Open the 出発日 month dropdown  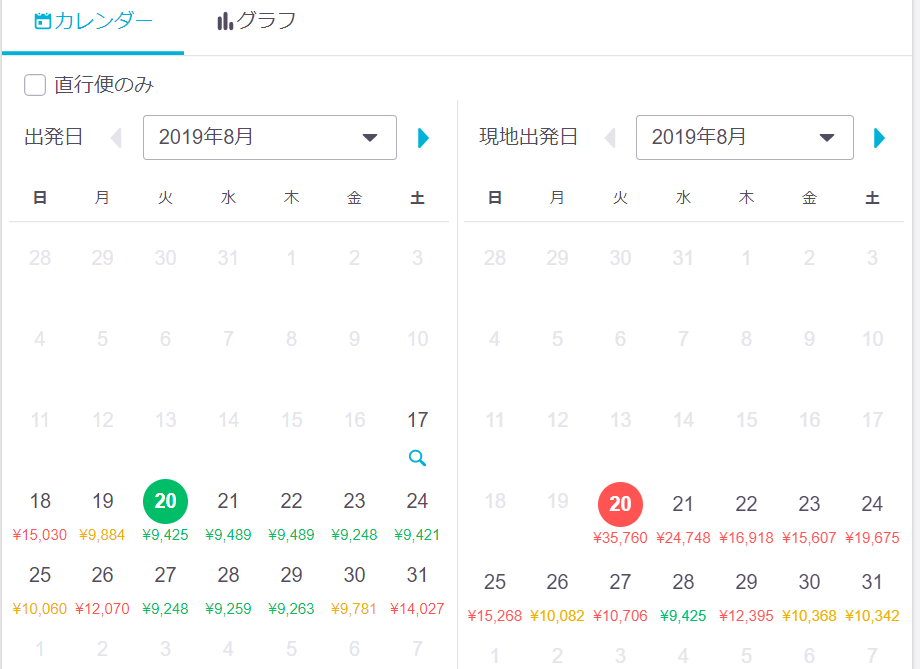(270, 137)
